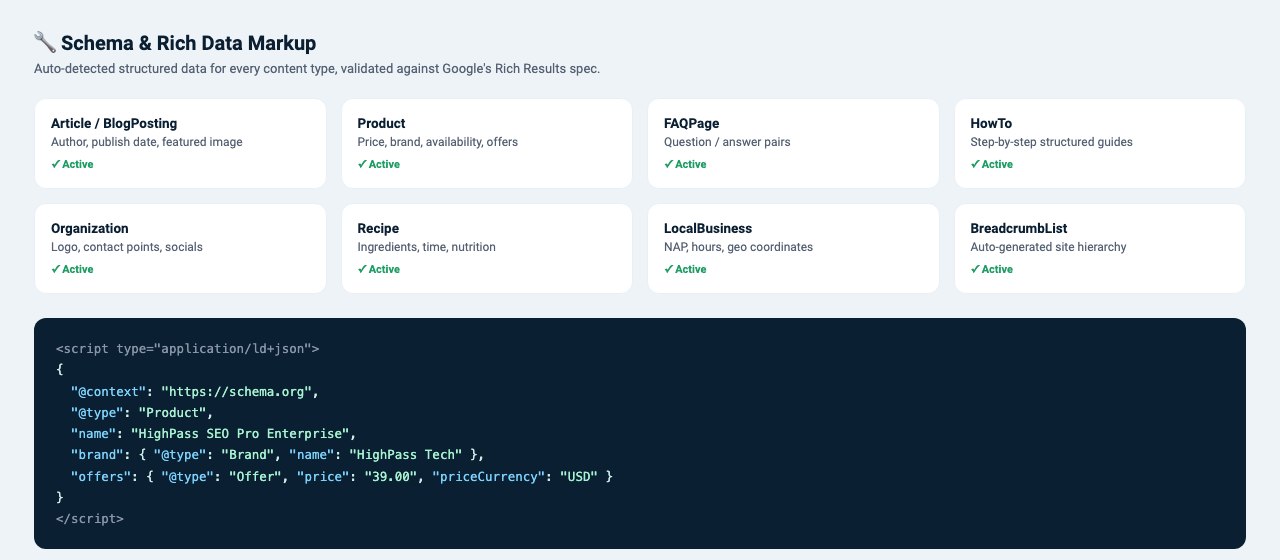The width and height of the screenshot is (1280, 560).
Task: Click Active status under FAQPage
Action: pyautogui.click(x=685, y=164)
